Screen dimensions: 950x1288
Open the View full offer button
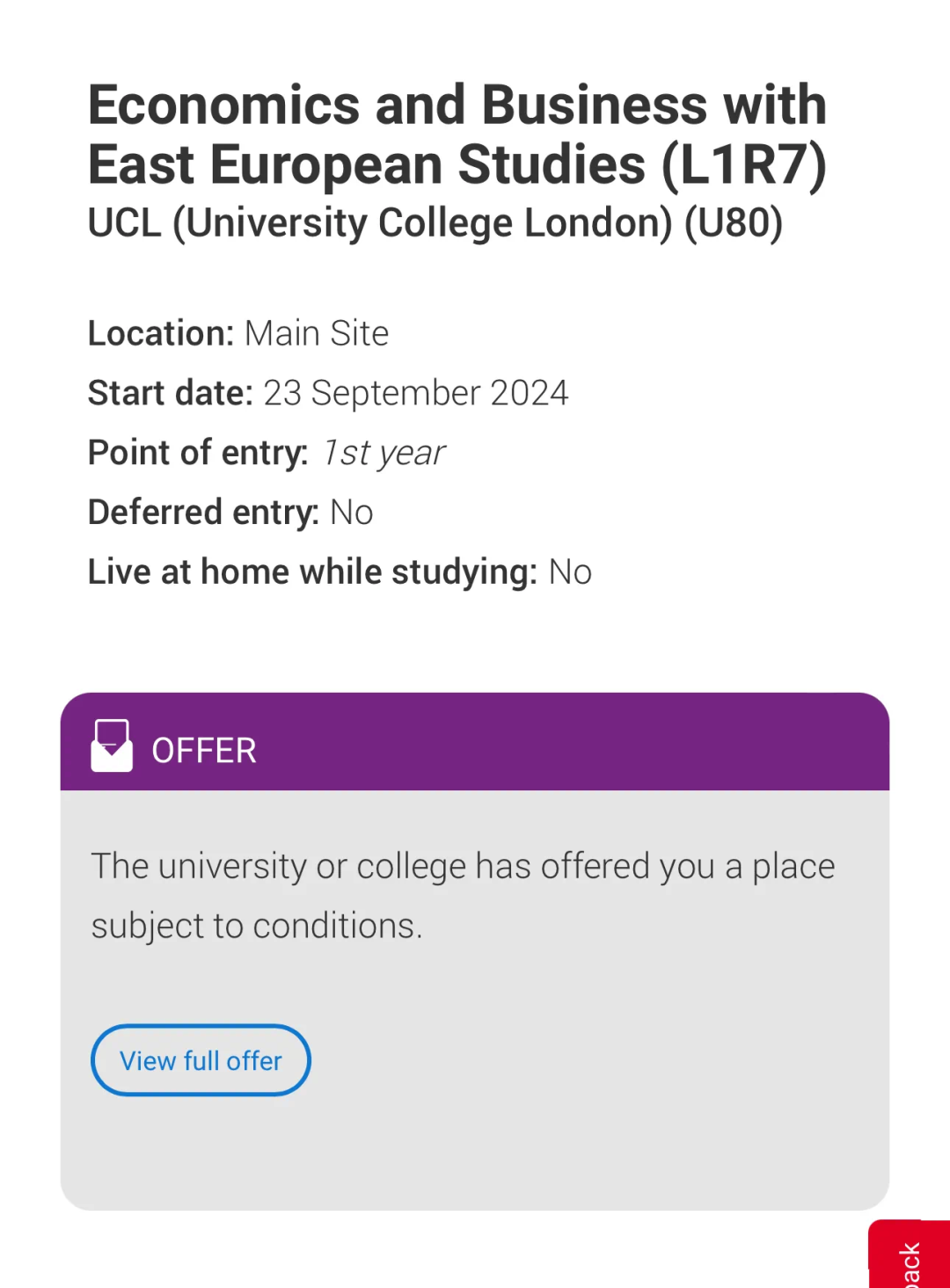pos(201,1060)
